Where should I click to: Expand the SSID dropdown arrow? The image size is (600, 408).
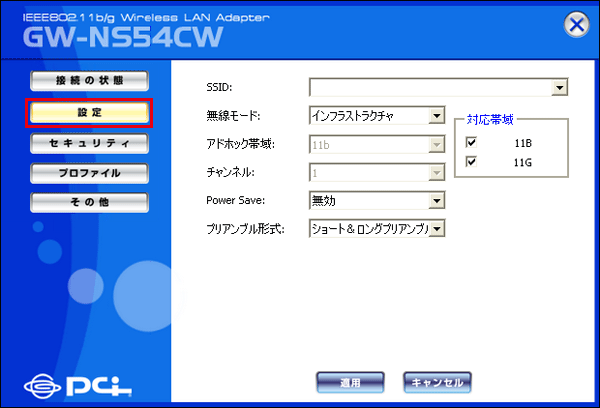[x=559, y=88]
